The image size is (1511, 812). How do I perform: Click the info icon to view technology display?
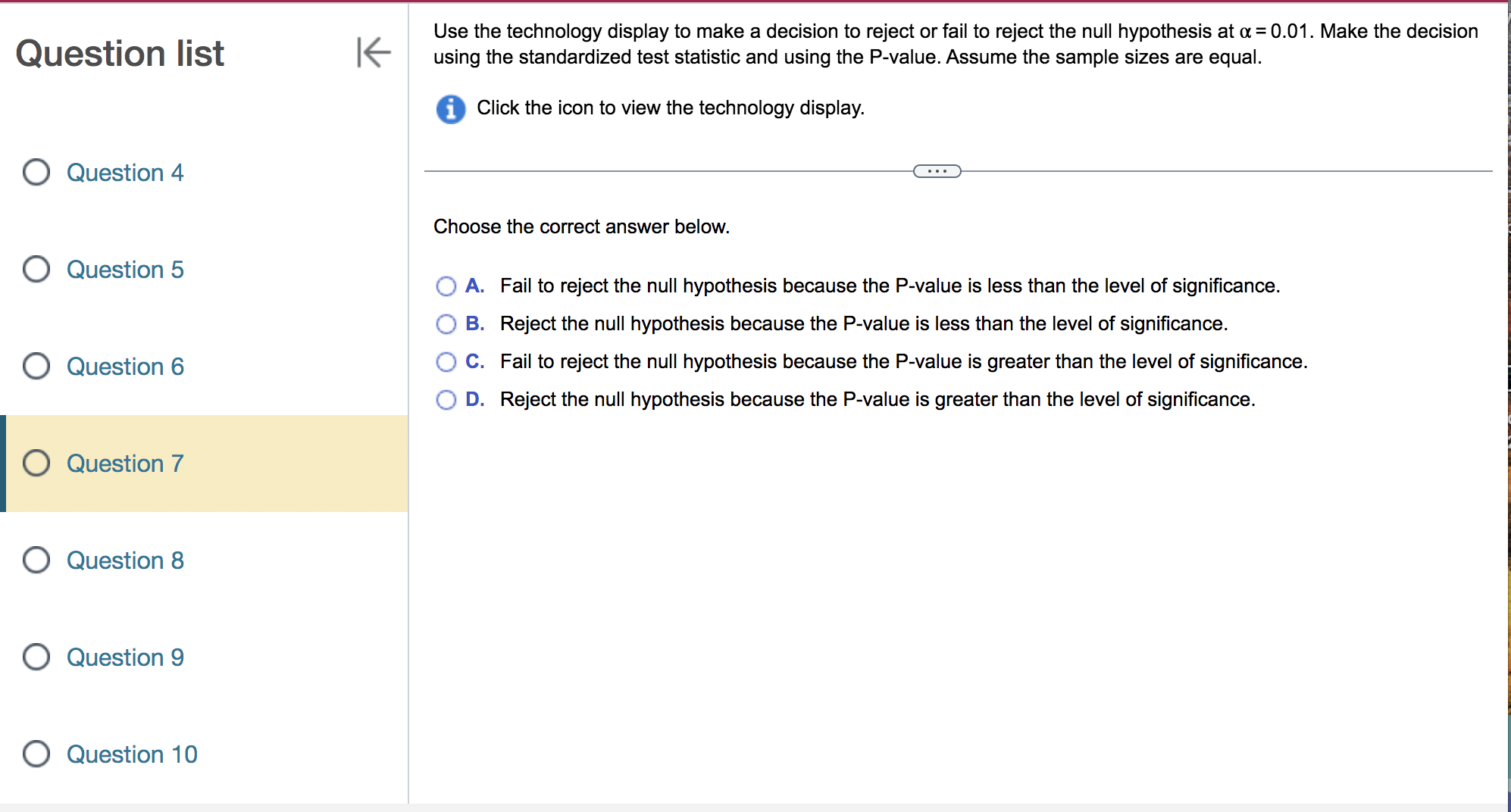pos(450,108)
